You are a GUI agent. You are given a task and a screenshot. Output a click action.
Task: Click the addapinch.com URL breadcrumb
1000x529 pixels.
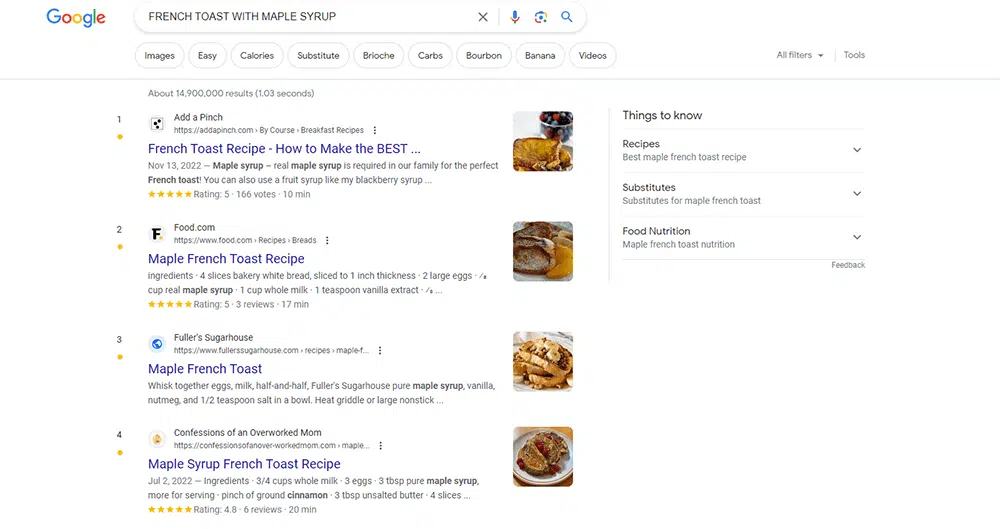(268, 130)
